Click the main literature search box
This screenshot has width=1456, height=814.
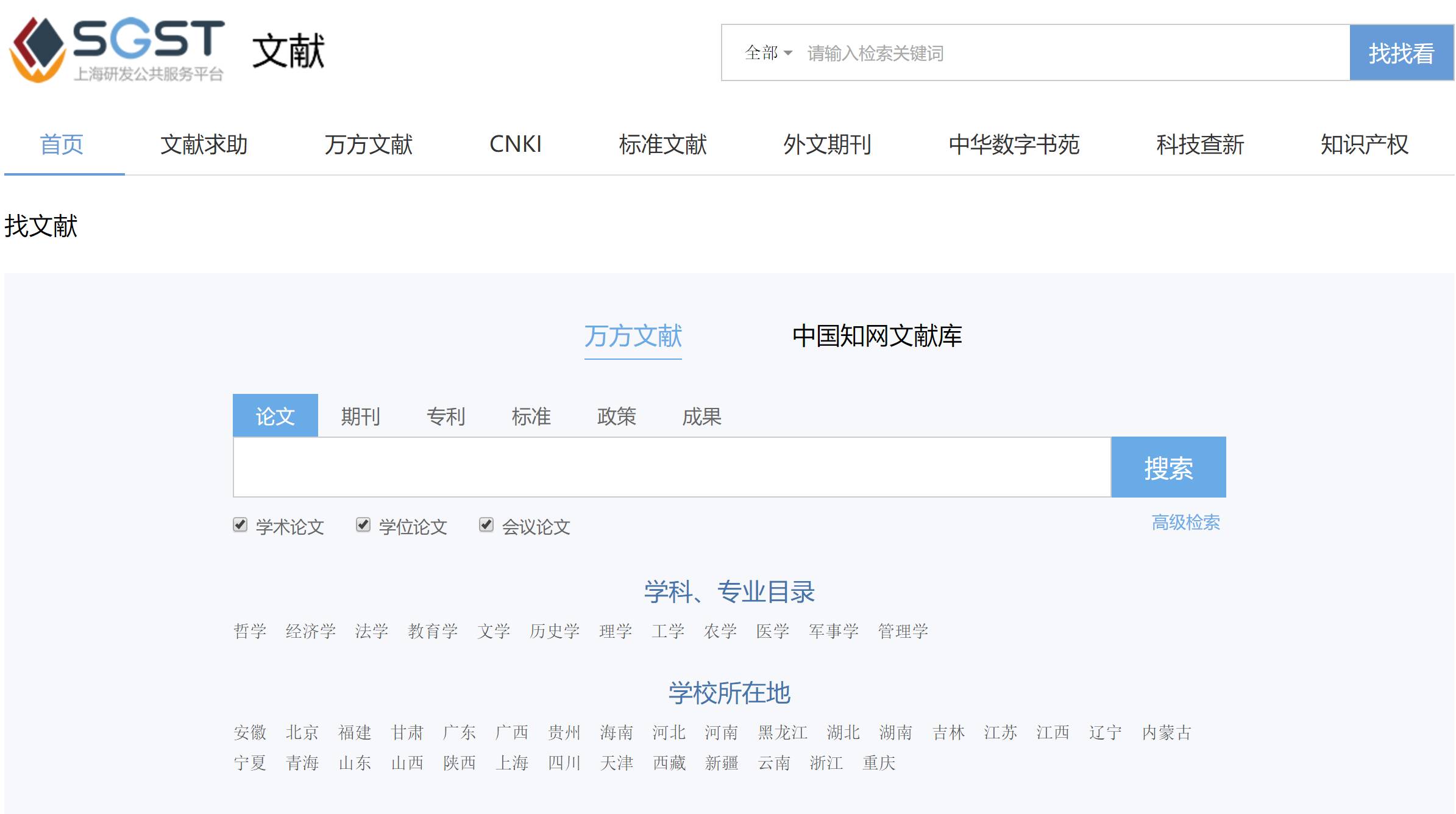(672, 467)
